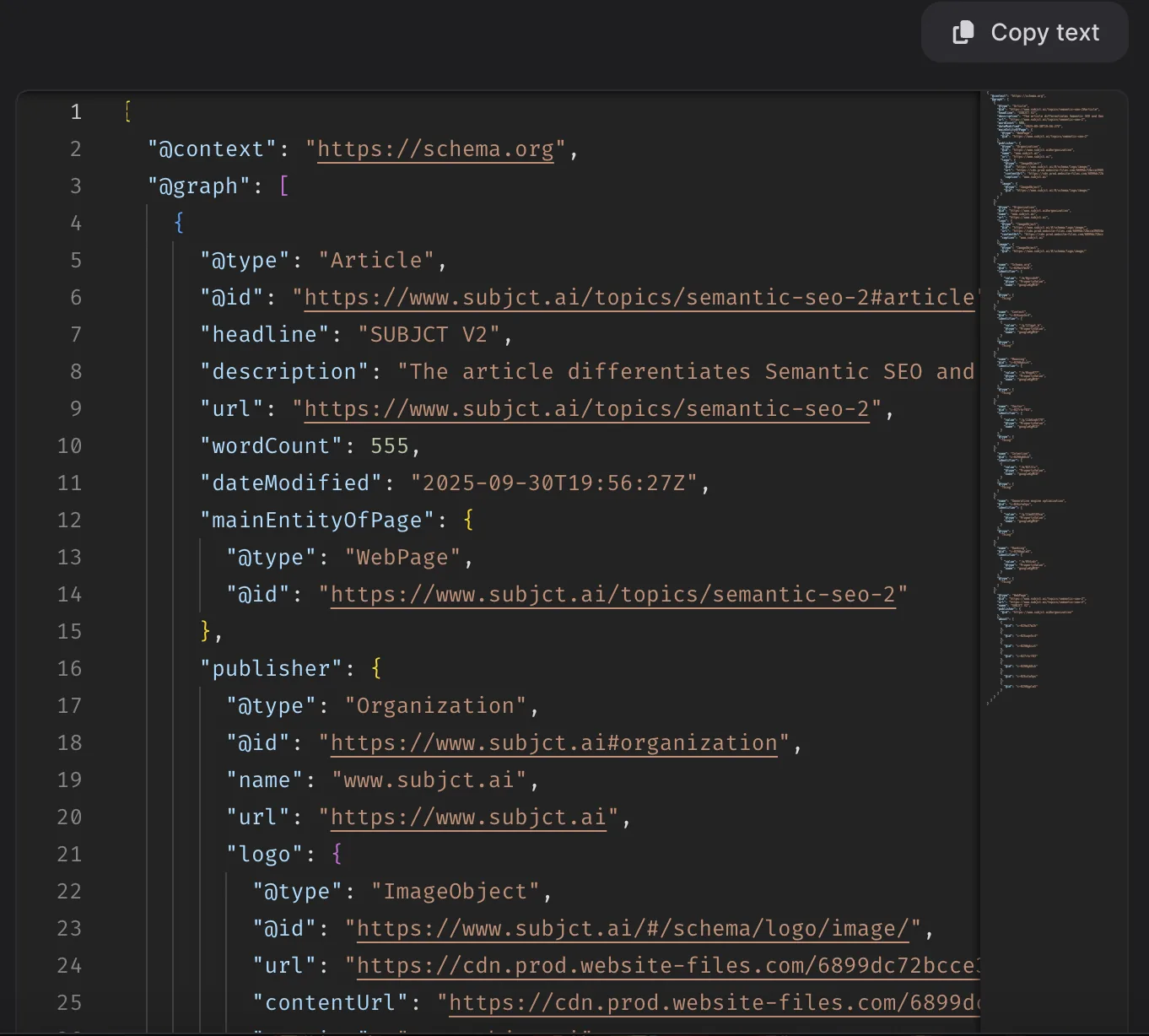The width and height of the screenshot is (1149, 1036).
Task: Click the opening bracket on line 1
Action: (x=127, y=112)
